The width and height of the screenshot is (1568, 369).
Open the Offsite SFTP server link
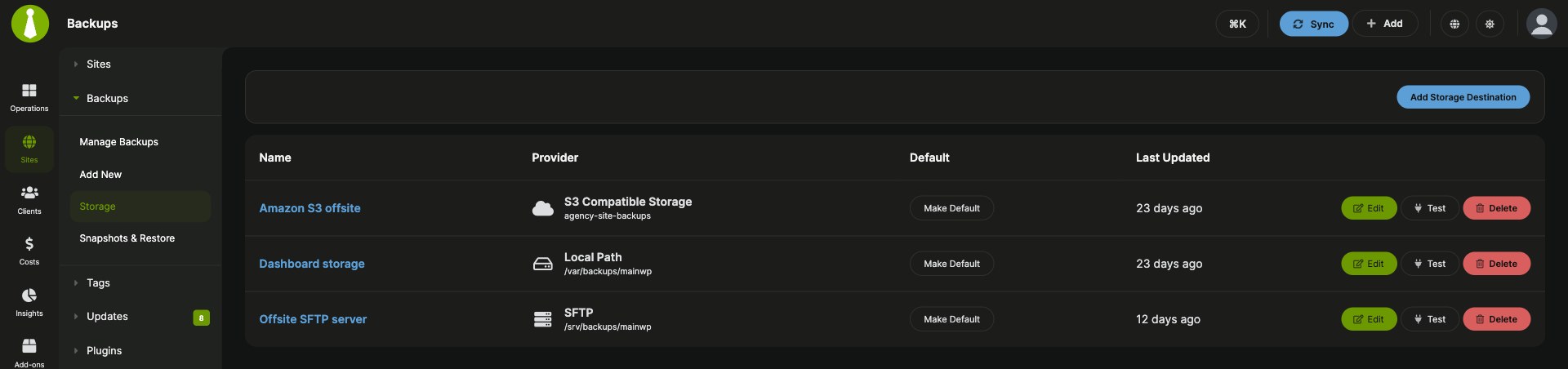(x=313, y=319)
